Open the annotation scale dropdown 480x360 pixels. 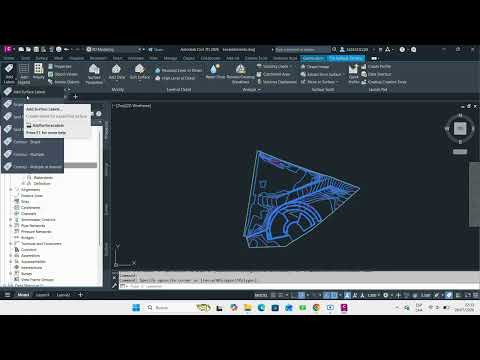tap(373, 295)
